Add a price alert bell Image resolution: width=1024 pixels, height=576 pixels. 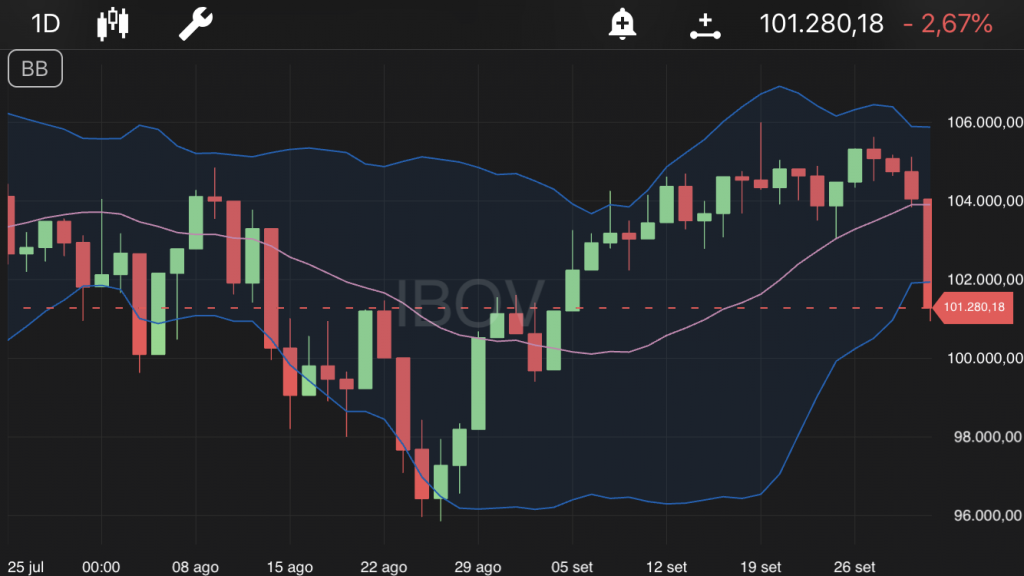[x=622, y=24]
